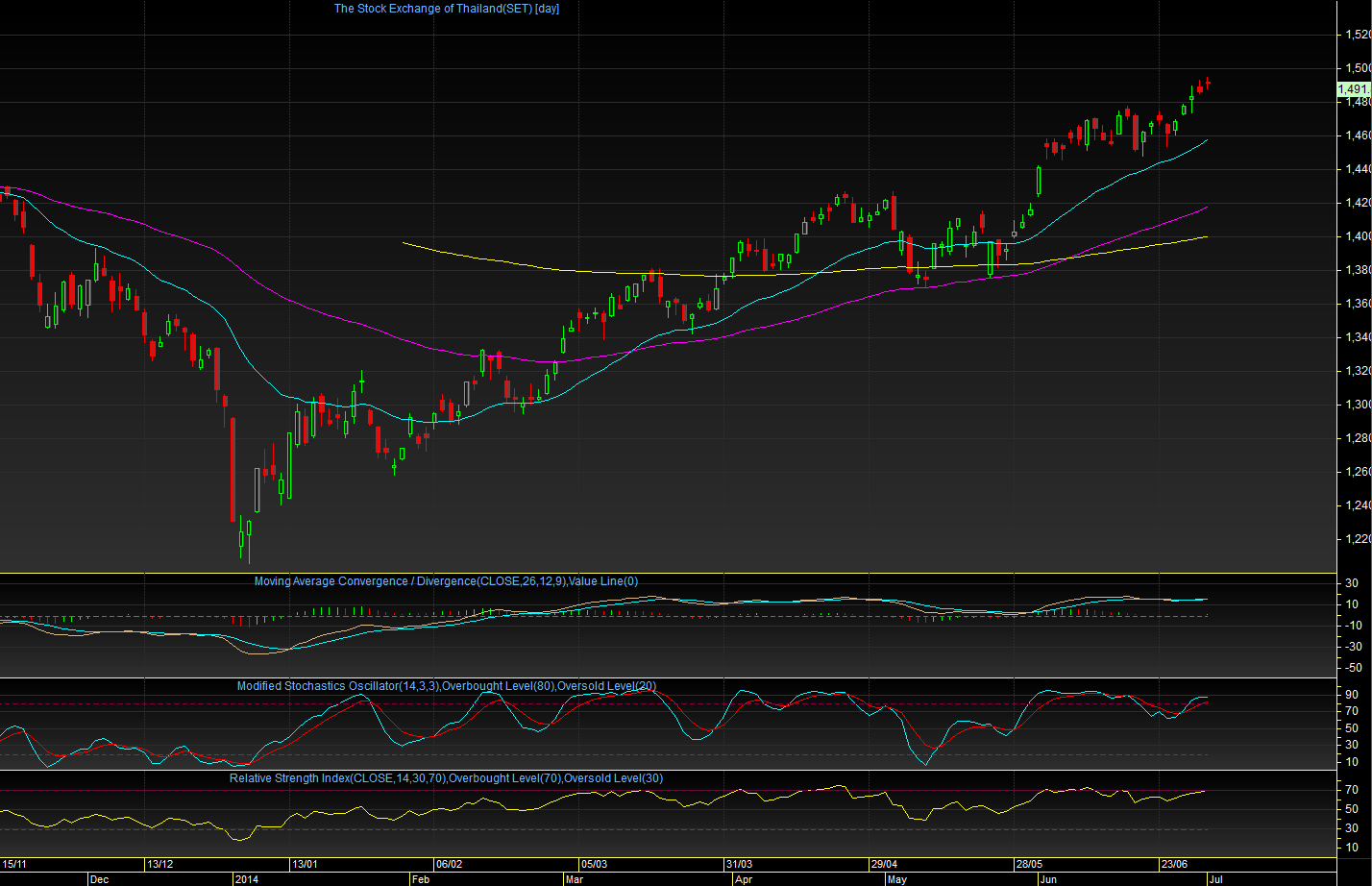Click the 'Feb' month label on the time axis
1372x886 pixels.
pos(421,878)
